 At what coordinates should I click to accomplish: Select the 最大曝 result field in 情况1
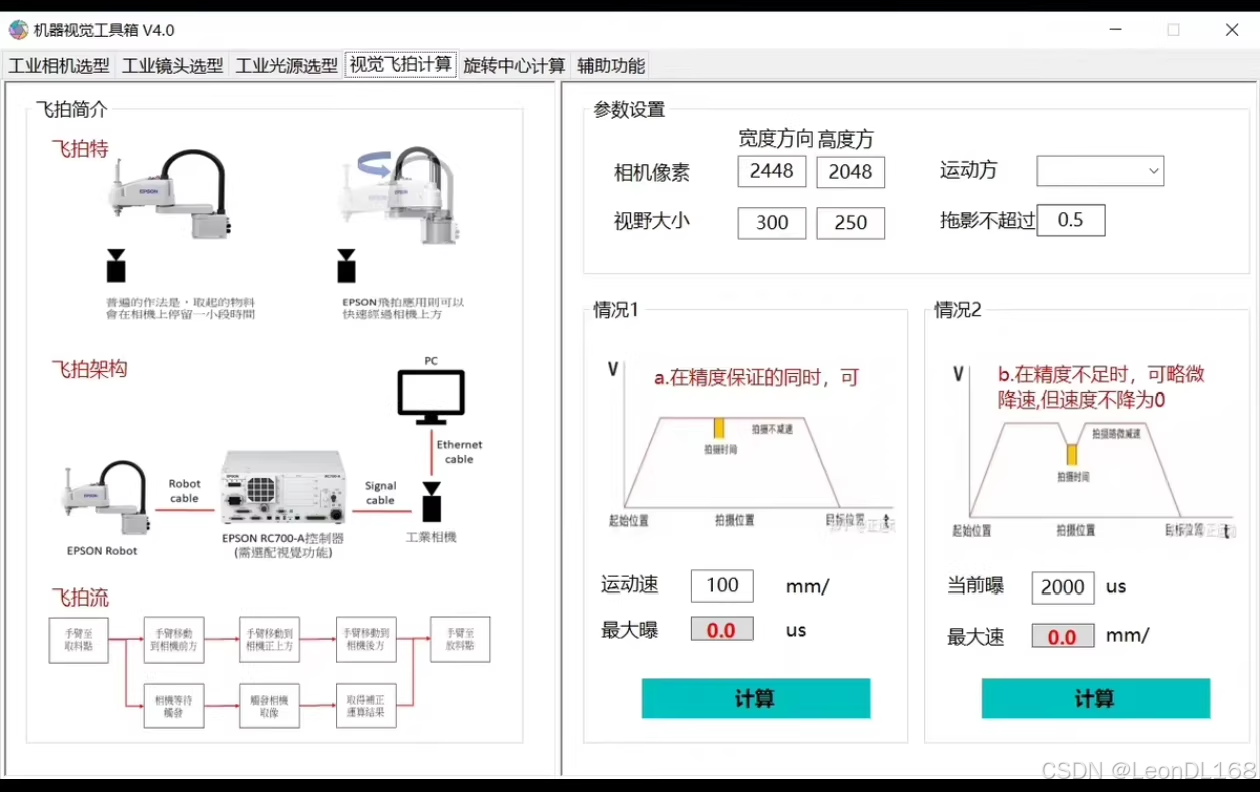point(721,630)
